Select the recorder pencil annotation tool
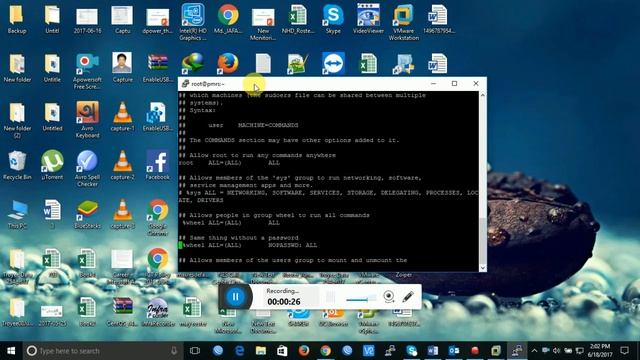 click(408, 296)
